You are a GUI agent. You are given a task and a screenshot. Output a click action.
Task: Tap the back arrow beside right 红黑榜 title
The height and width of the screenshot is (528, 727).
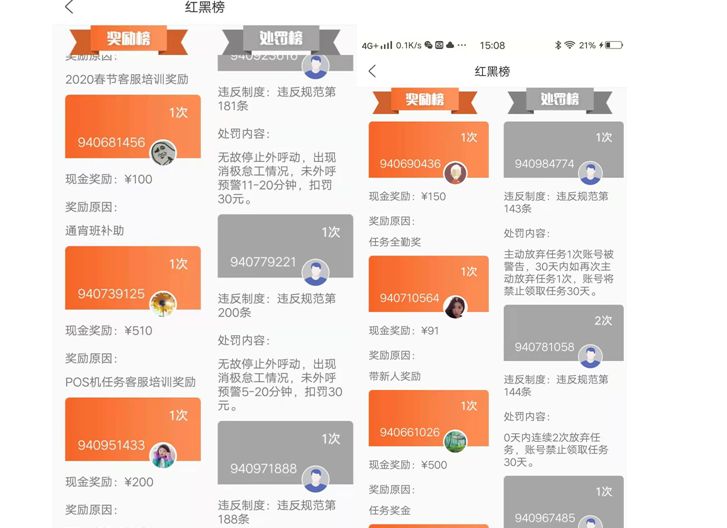click(x=372, y=71)
